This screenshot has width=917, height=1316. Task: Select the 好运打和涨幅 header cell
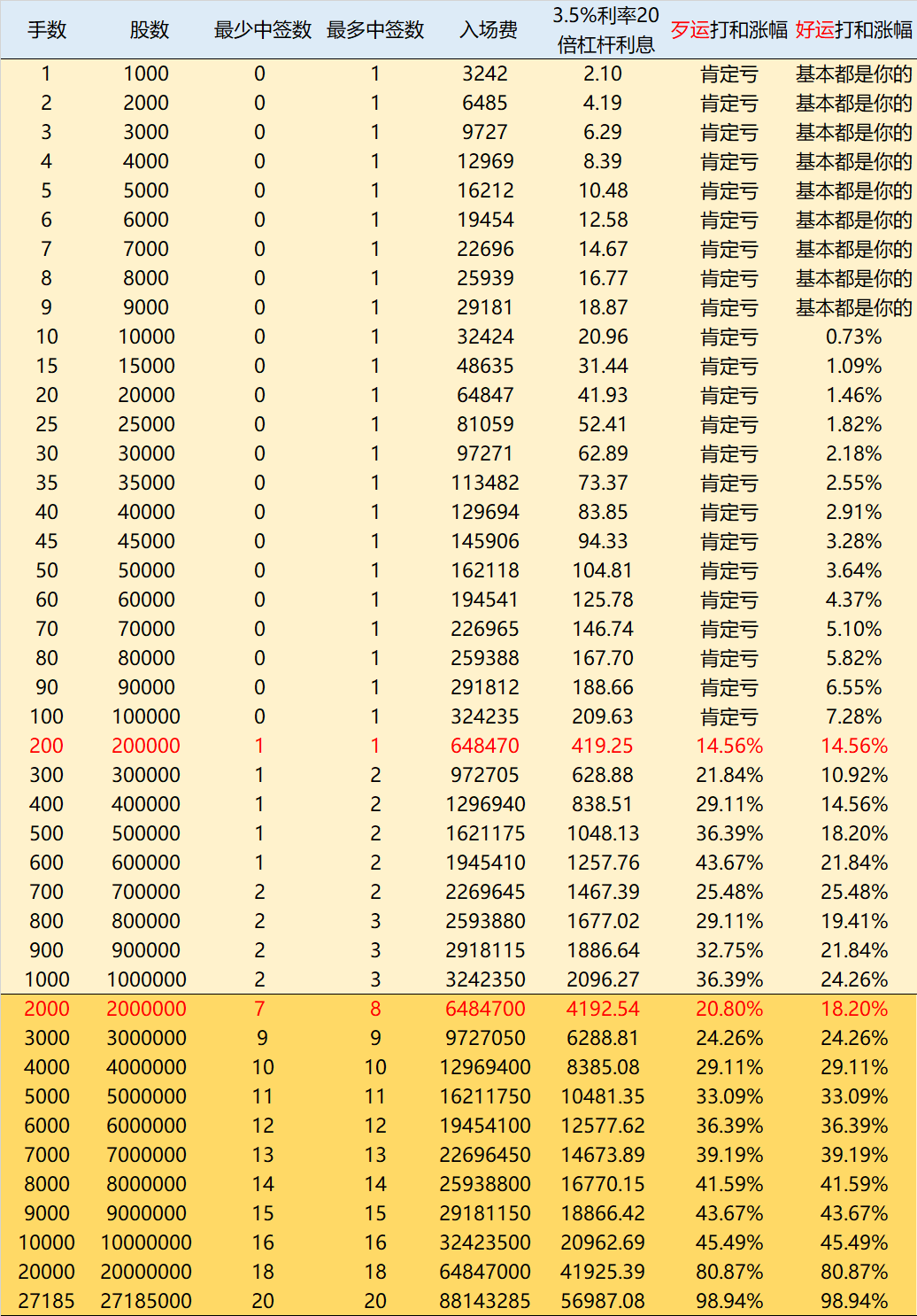tap(854, 30)
